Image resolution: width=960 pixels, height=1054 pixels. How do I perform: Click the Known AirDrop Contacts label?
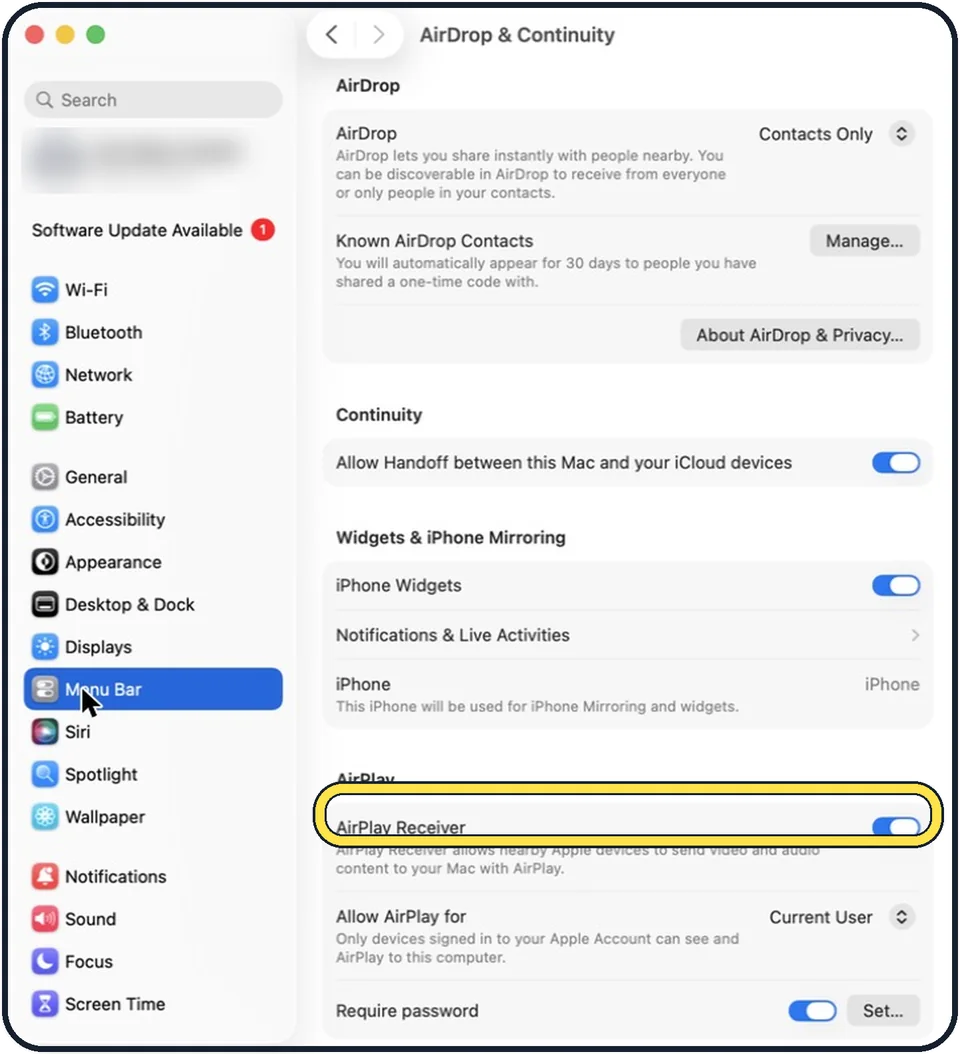point(434,241)
